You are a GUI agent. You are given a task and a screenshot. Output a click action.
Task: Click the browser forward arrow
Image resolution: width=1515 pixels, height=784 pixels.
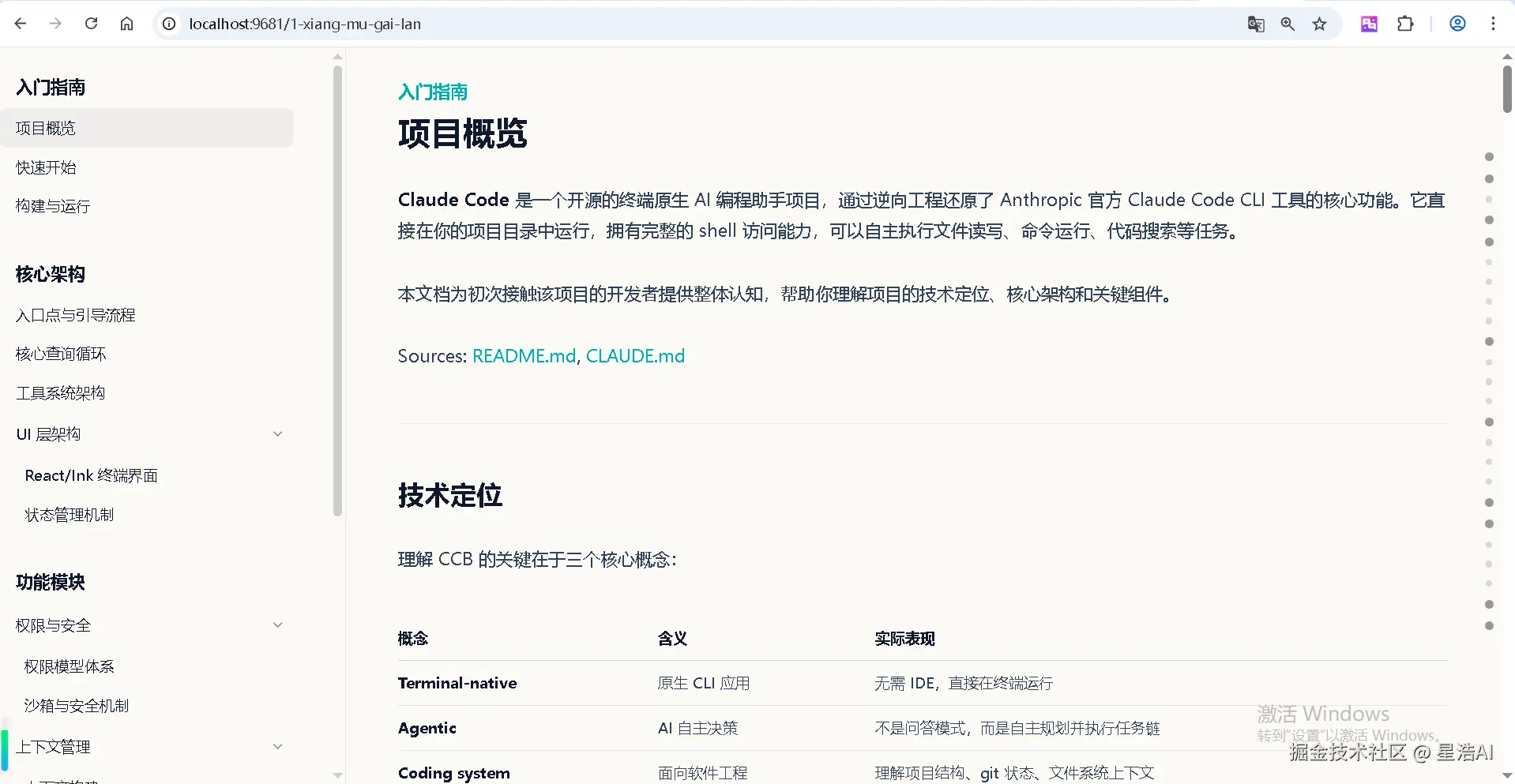(55, 24)
